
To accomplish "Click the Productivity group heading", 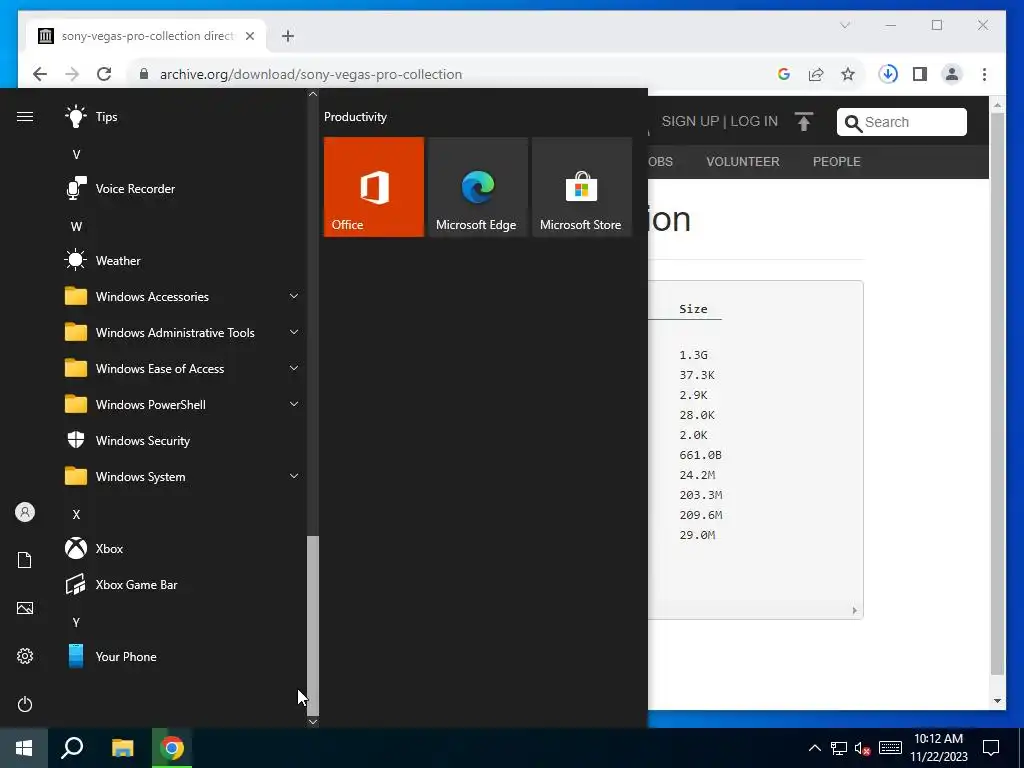I will click(x=355, y=117).
